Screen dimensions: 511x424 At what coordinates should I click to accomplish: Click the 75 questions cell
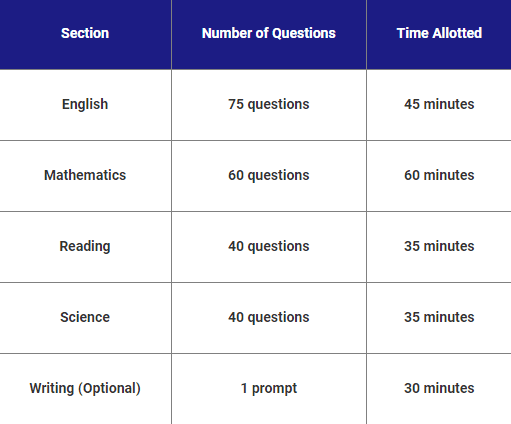pyautogui.click(x=269, y=104)
